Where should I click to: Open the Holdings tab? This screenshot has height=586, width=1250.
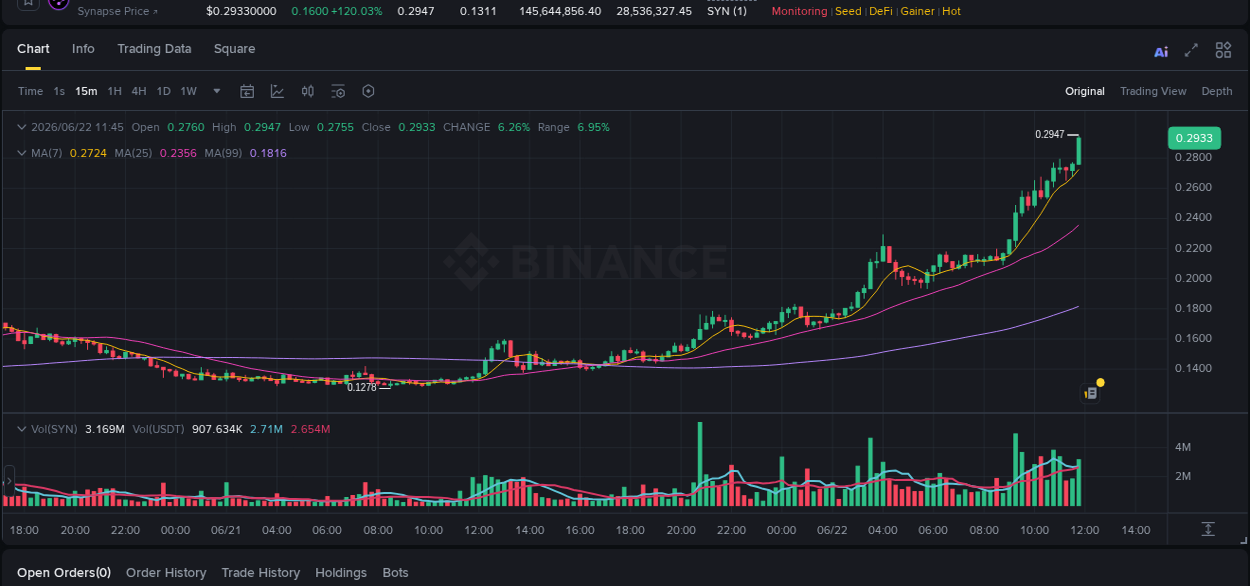coord(341,573)
